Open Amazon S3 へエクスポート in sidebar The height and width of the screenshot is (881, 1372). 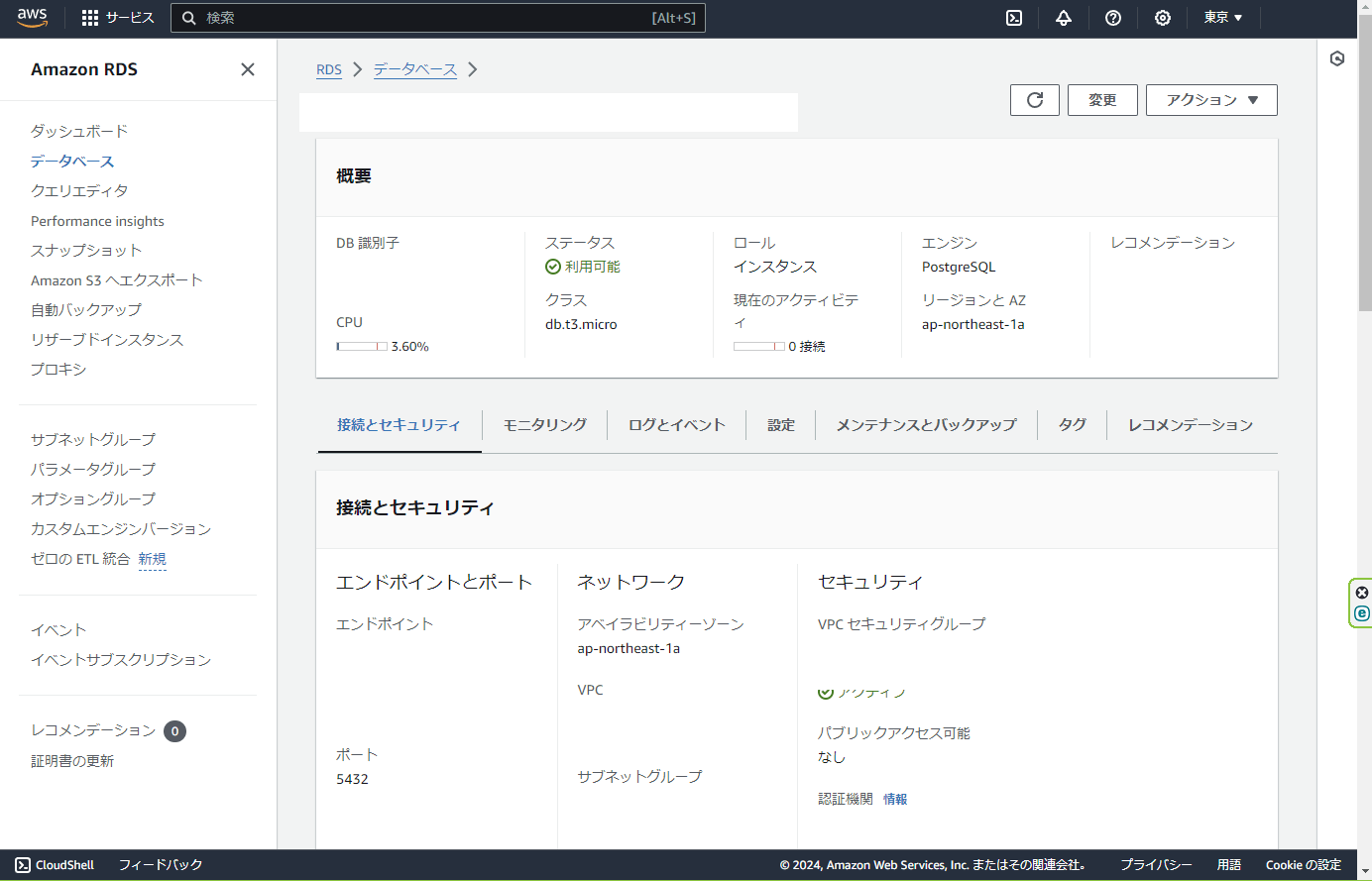[x=117, y=280]
